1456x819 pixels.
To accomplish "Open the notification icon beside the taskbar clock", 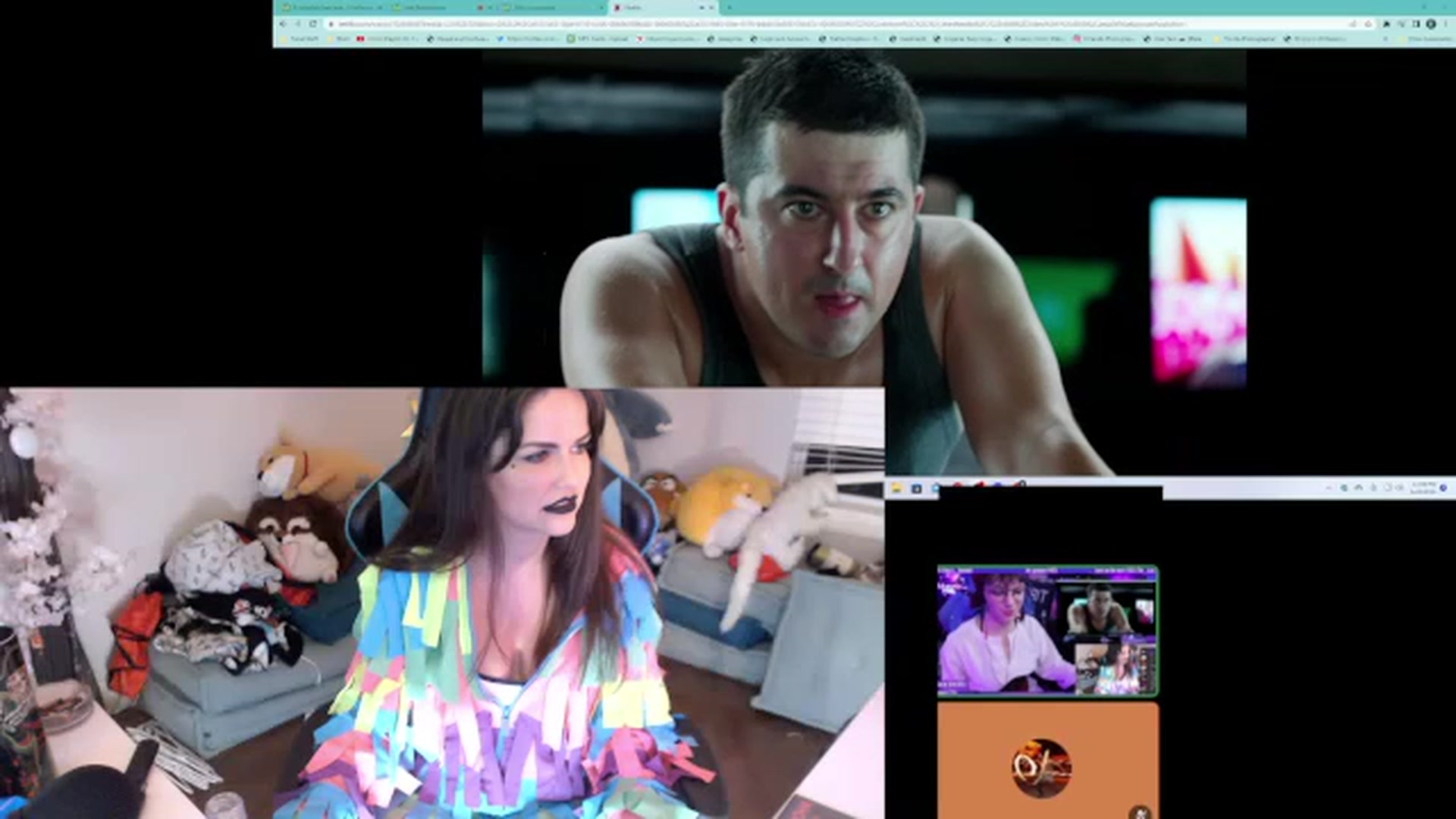I will click(x=1443, y=488).
